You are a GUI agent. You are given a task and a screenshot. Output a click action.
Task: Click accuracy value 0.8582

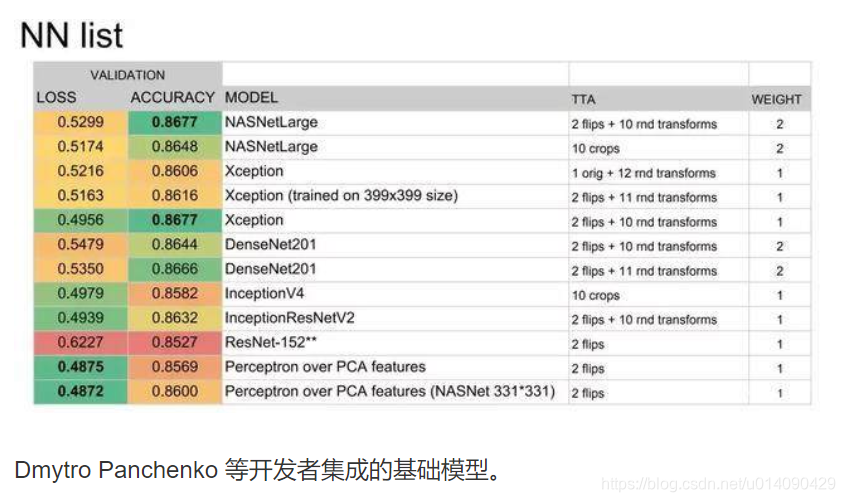(175, 294)
